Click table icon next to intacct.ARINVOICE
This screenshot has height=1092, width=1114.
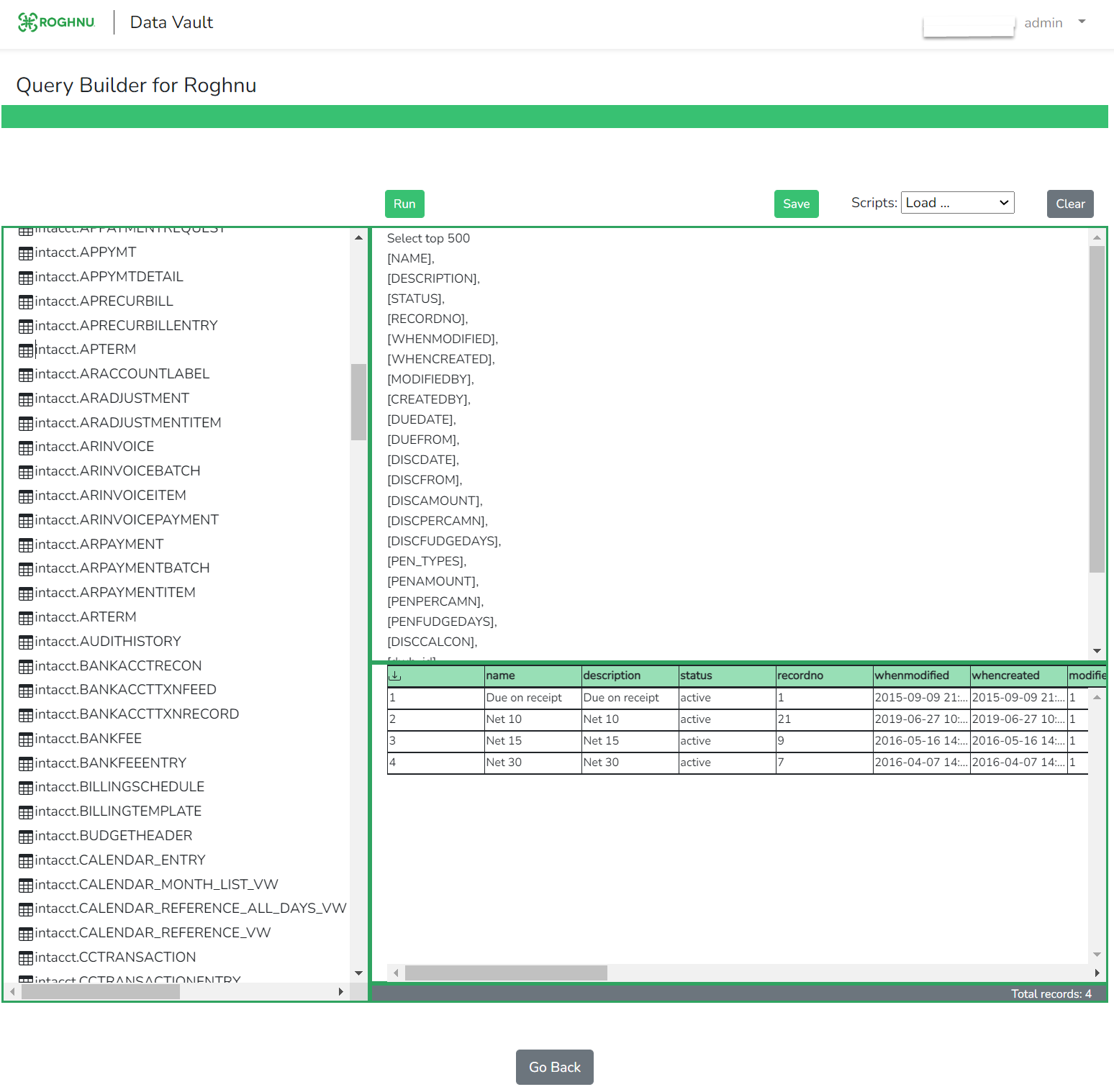26,447
